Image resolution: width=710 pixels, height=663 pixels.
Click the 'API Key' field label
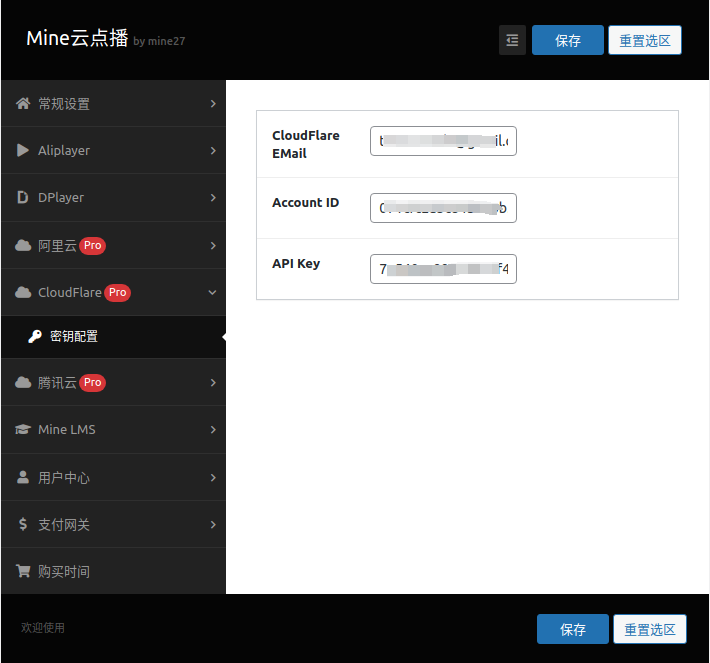pyautogui.click(x=296, y=264)
